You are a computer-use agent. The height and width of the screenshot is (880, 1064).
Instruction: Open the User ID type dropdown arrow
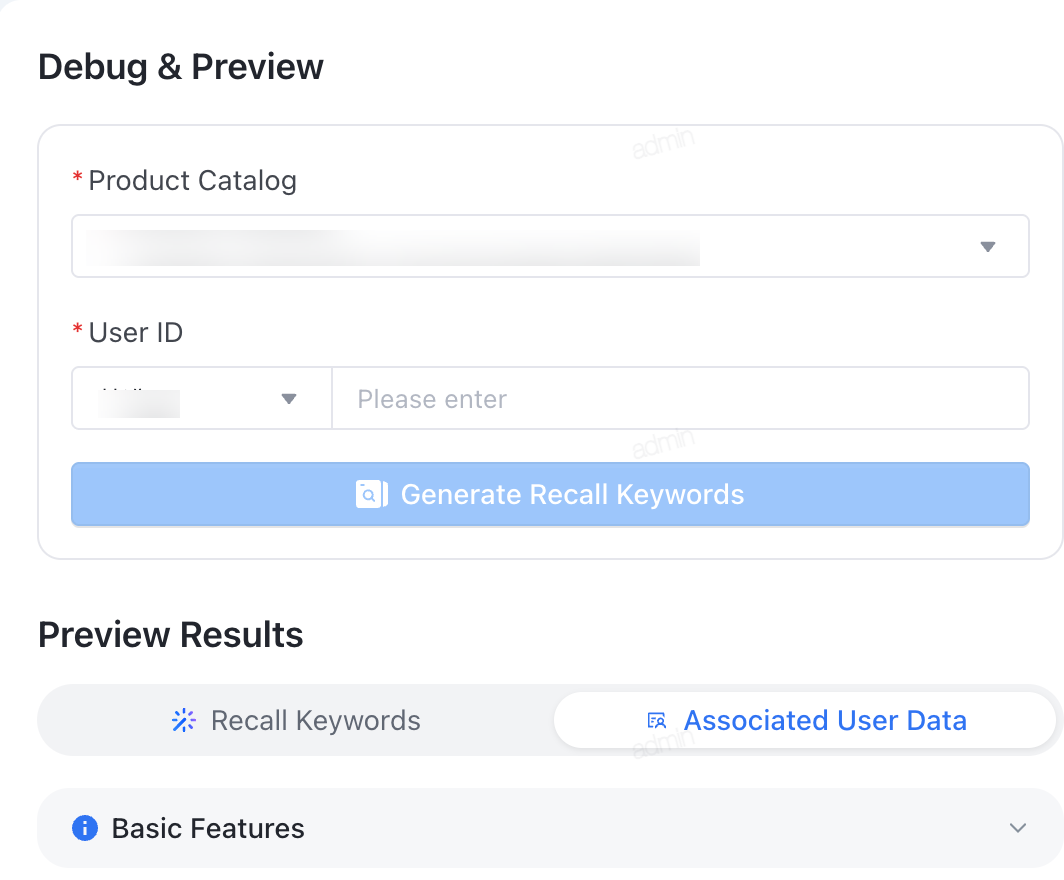click(289, 399)
